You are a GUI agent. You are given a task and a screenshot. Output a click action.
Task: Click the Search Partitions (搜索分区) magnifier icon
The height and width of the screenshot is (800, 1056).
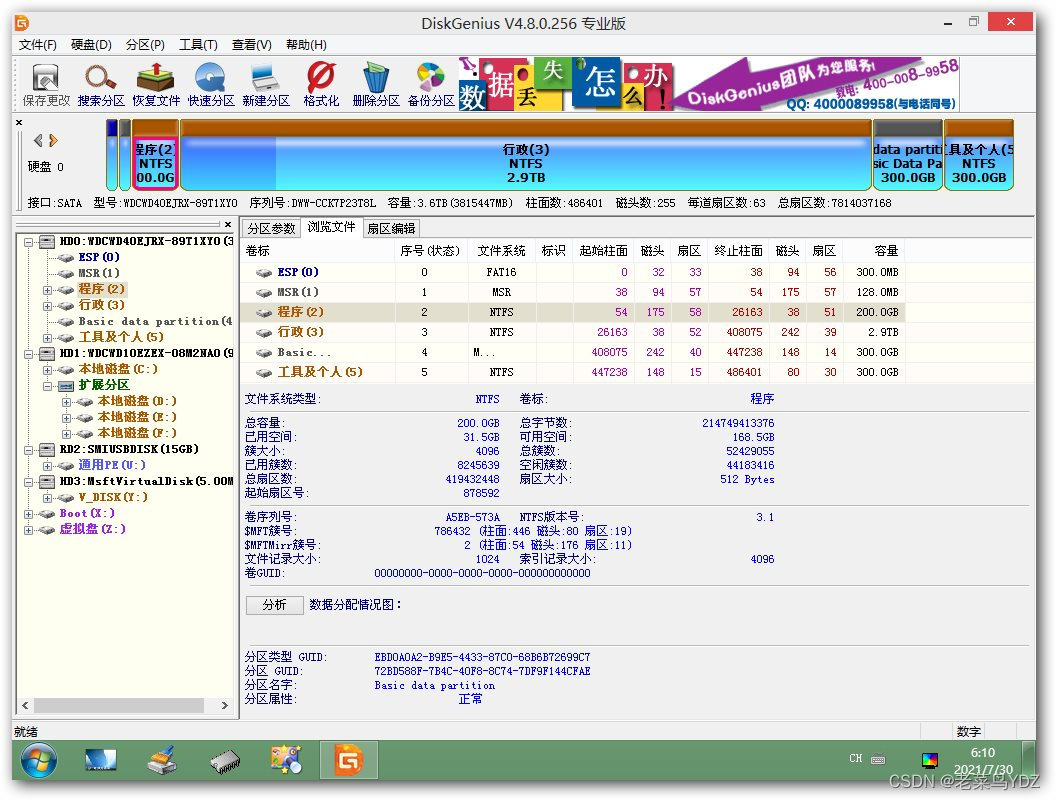[x=101, y=85]
